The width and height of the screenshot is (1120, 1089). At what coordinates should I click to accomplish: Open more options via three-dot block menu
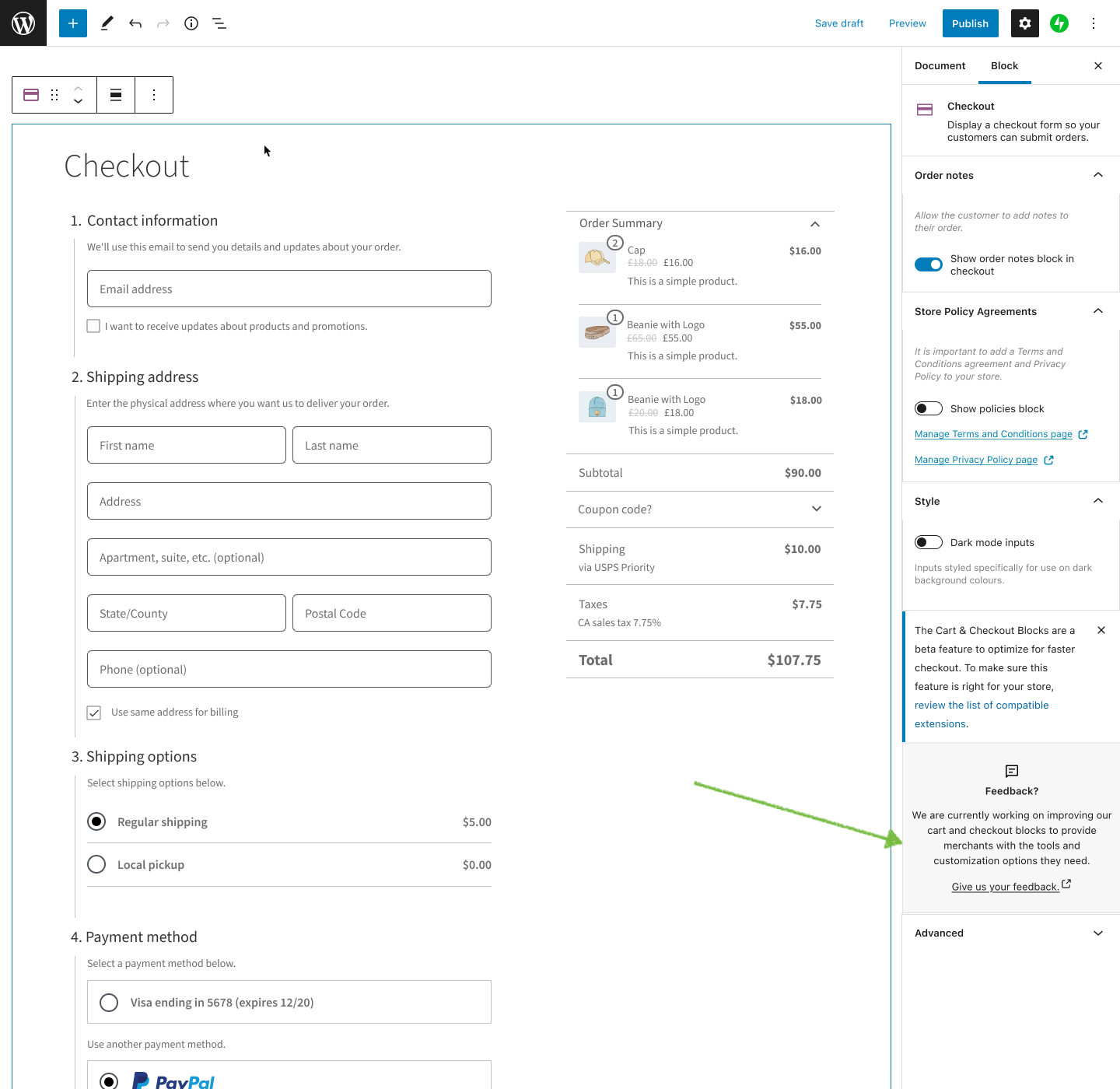coord(154,94)
